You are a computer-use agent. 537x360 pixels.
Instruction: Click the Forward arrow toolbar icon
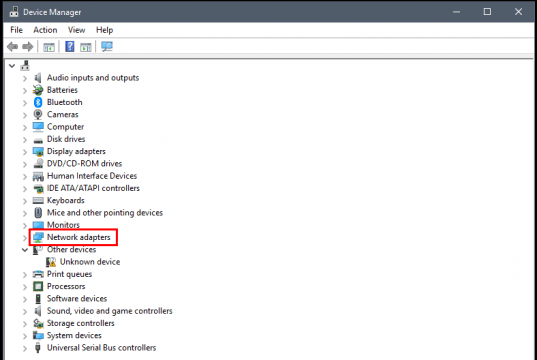click(28, 47)
